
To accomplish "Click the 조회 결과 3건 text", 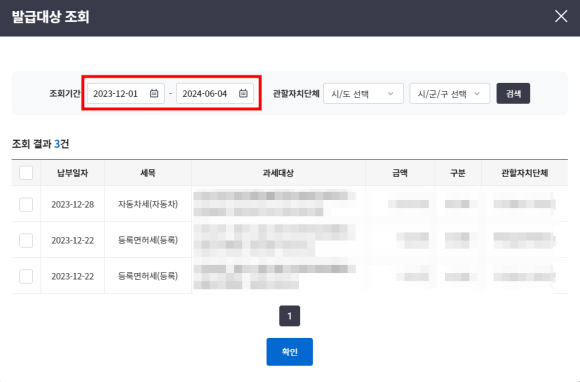I will tap(40, 144).
